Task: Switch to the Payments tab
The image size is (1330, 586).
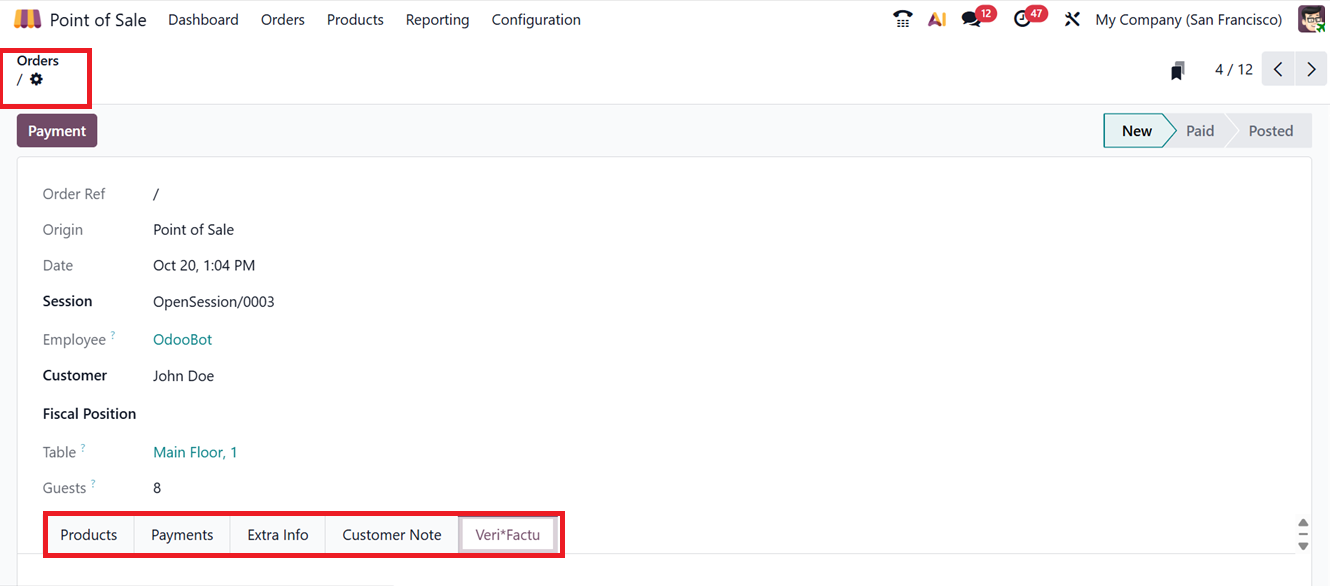Action: pos(182,535)
